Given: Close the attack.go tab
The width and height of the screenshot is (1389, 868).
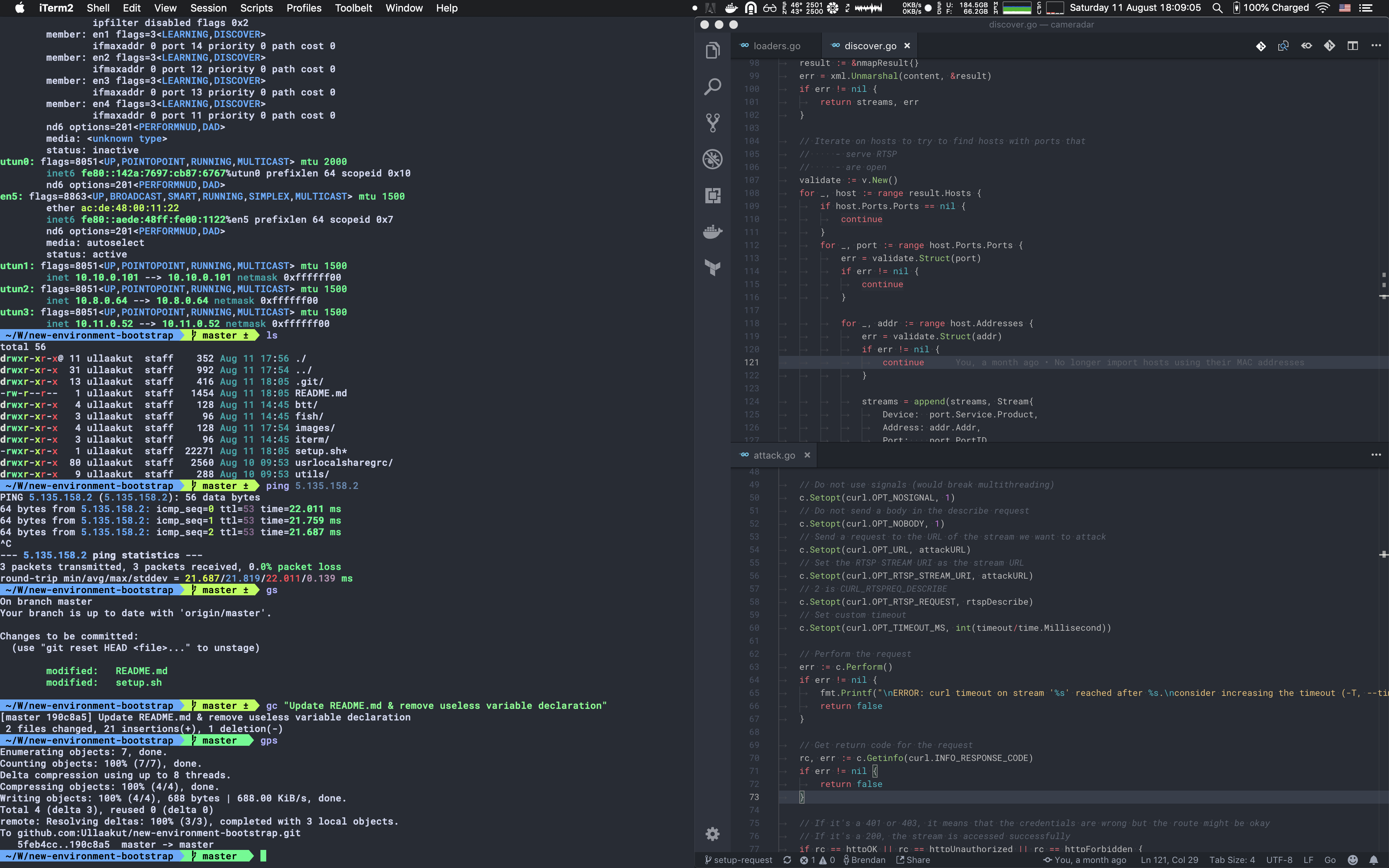Looking at the screenshot, I should click(x=807, y=455).
